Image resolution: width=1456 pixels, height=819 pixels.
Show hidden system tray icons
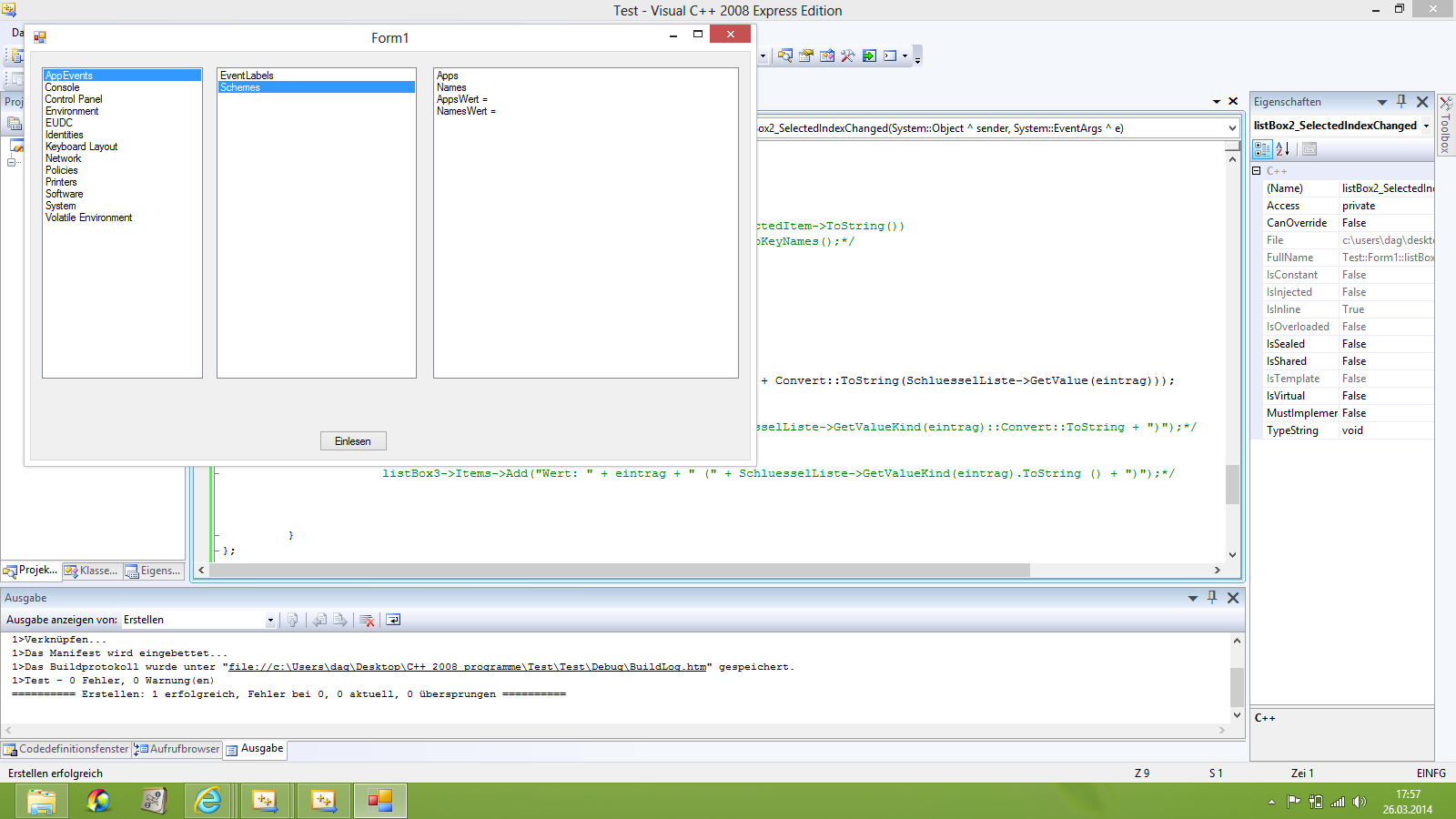[x=1271, y=802]
